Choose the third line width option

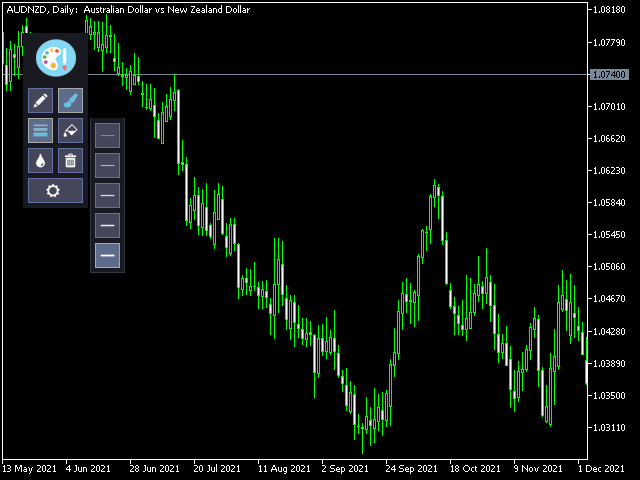[107, 196]
